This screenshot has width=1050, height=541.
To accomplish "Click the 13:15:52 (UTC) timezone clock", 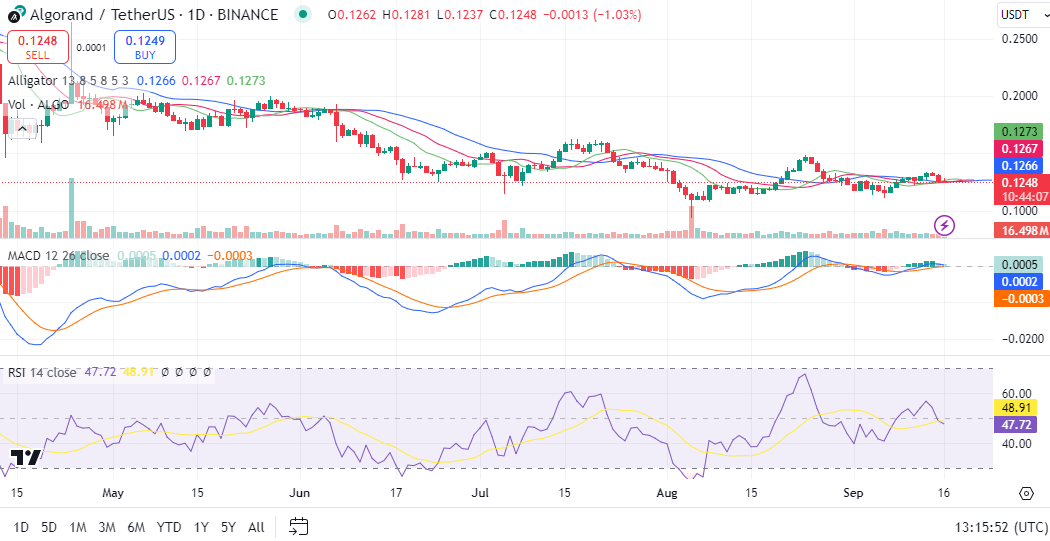I will pyautogui.click(x=1001, y=526).
